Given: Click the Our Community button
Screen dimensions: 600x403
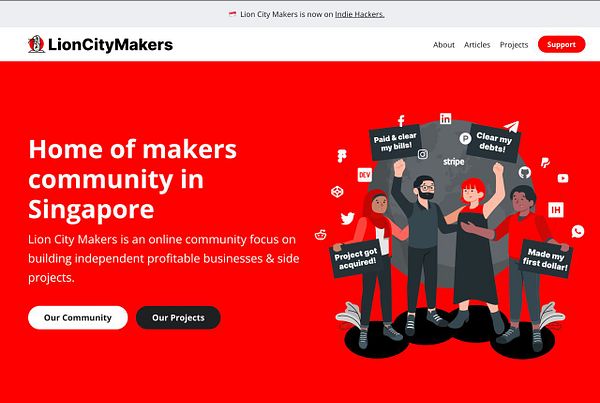Looking at the screenshot, I should 78,318.
